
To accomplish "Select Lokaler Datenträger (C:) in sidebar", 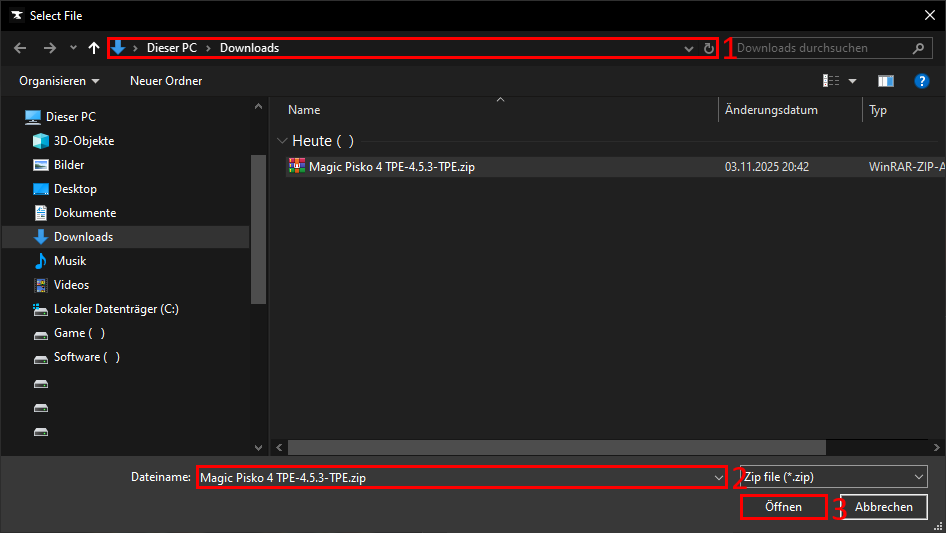I will tap(116, 309).
